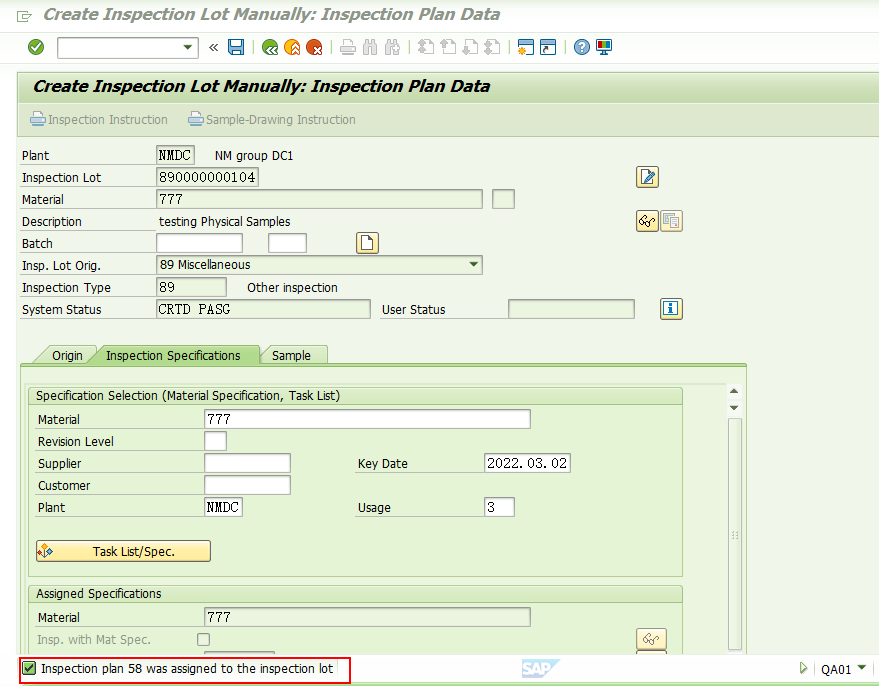
Task: Click the Customer input field
Action: point(247,485)
